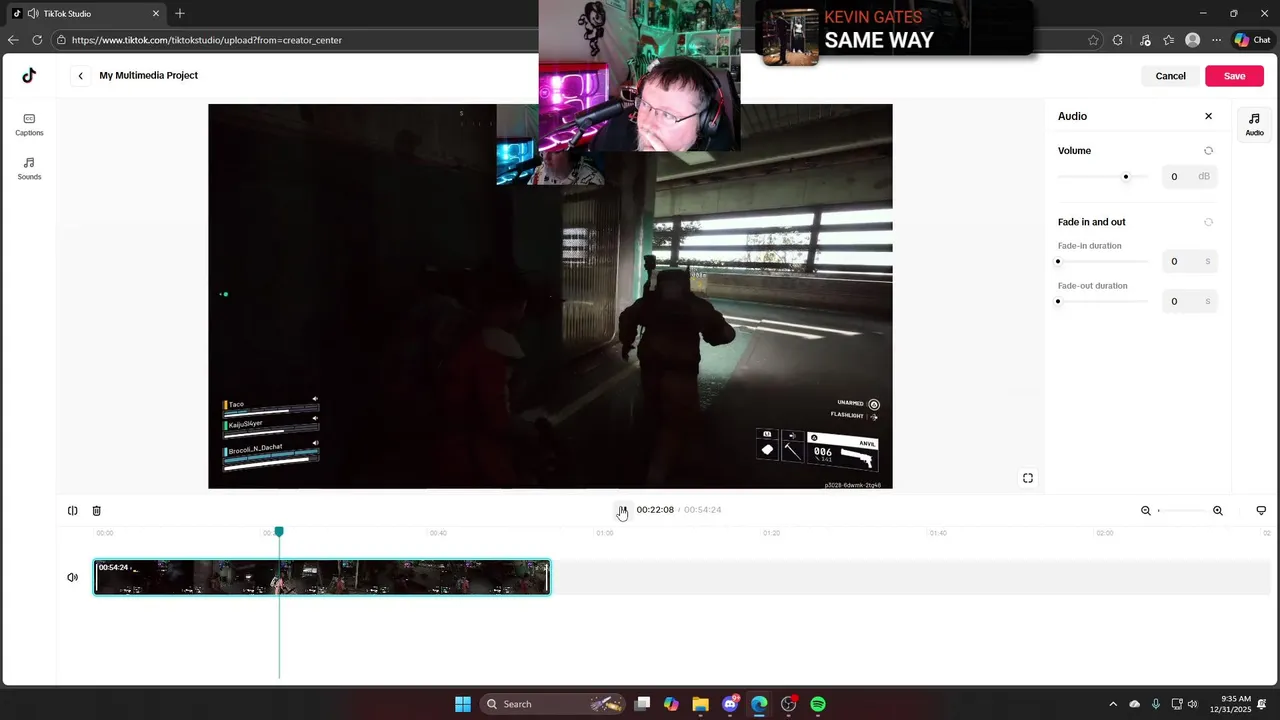This screenshot has width=1280, height=720.
Task: Zoom in the timeline
Action: 1217,511
